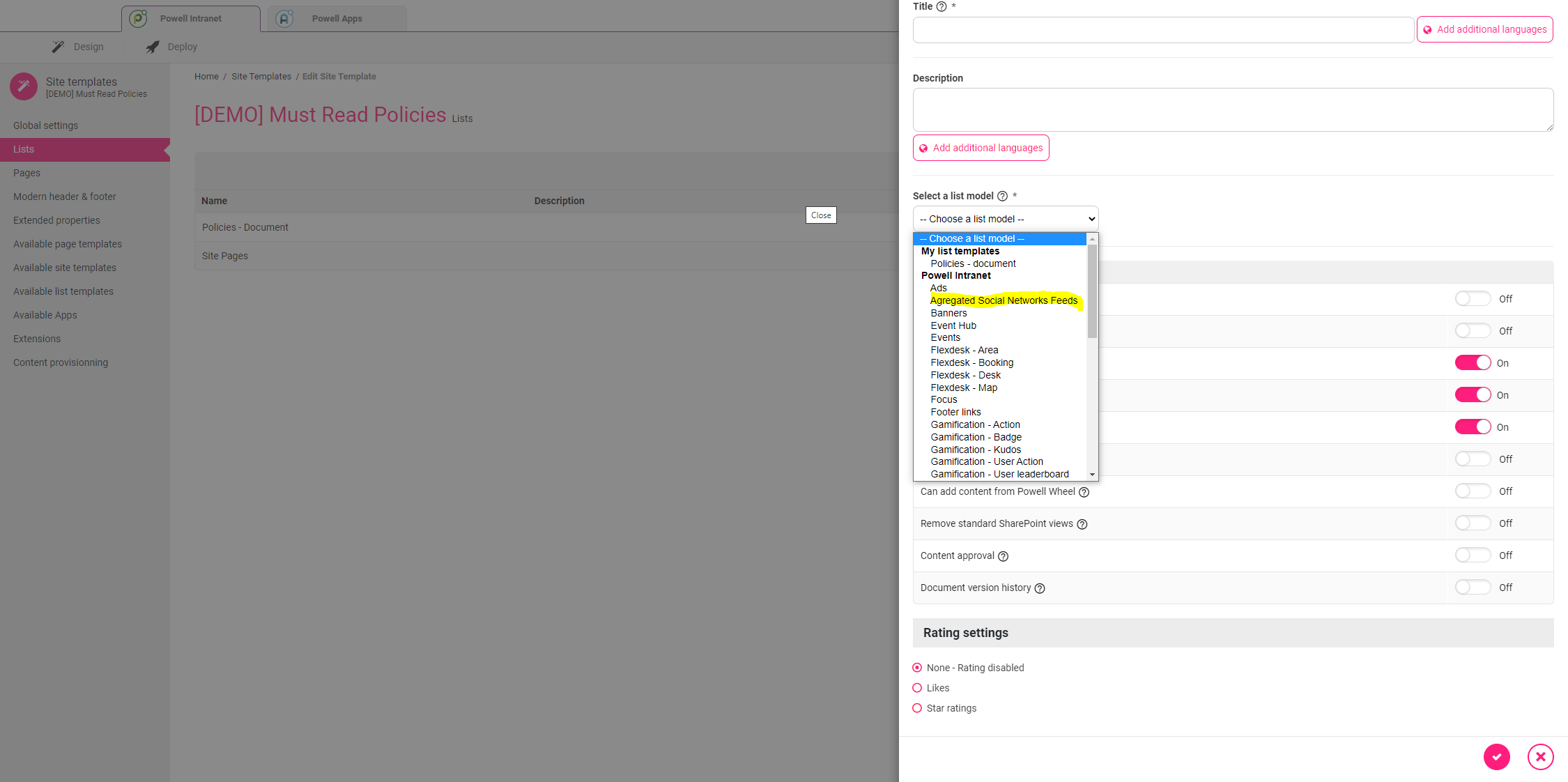
Task: Click globe icon beside Title's Add additional languages
Action: (x=1427, y=30)
